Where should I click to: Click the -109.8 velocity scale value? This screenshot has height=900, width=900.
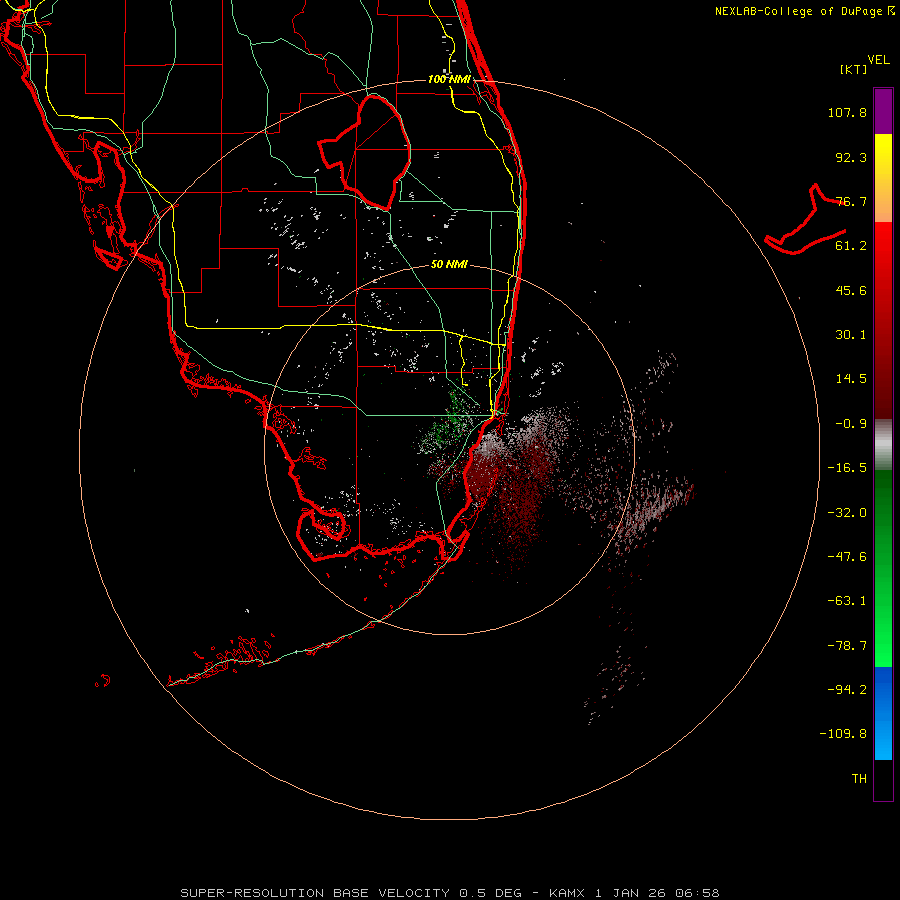click(843, 734)
